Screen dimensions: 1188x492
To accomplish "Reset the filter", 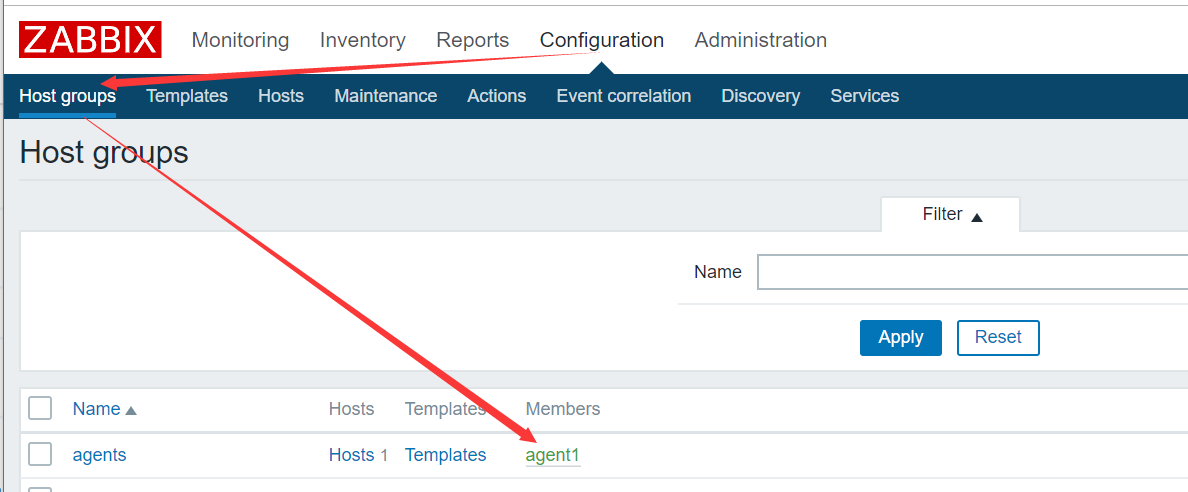I will [x=998, y=337].
